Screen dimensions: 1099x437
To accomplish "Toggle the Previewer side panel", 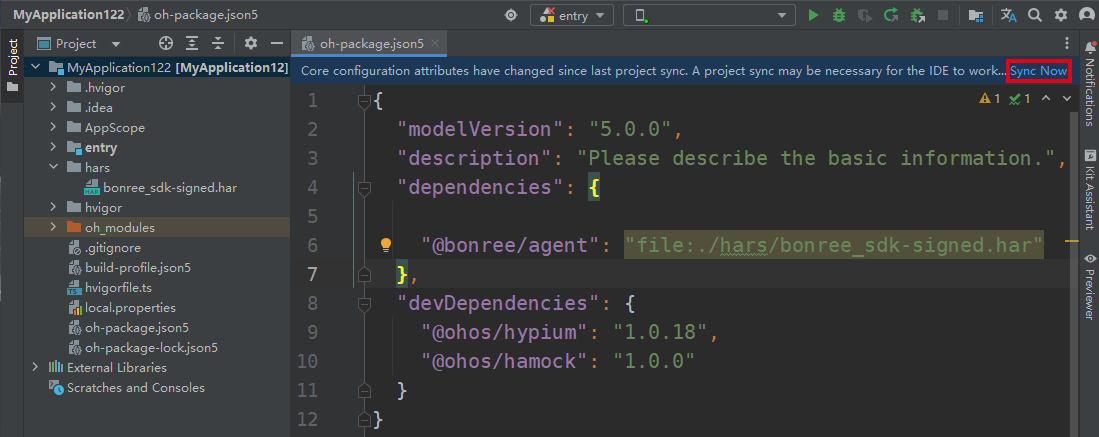I will pyautogui.click(x=1089, y=287).
